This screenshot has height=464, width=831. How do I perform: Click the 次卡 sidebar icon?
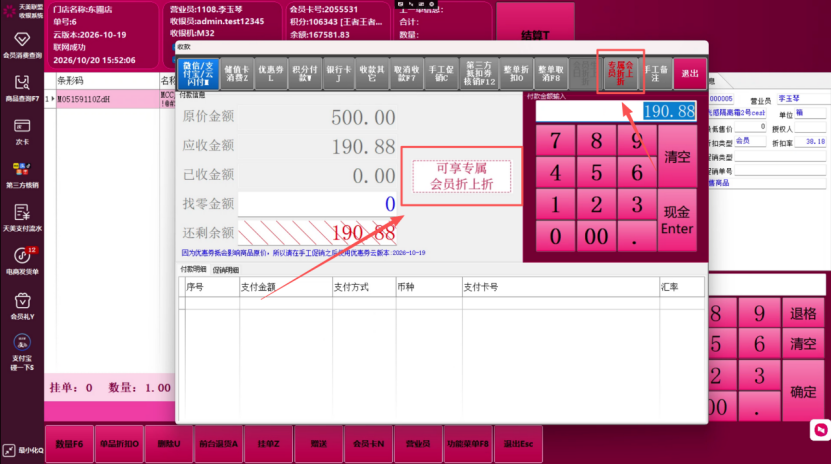pos(22,132)
